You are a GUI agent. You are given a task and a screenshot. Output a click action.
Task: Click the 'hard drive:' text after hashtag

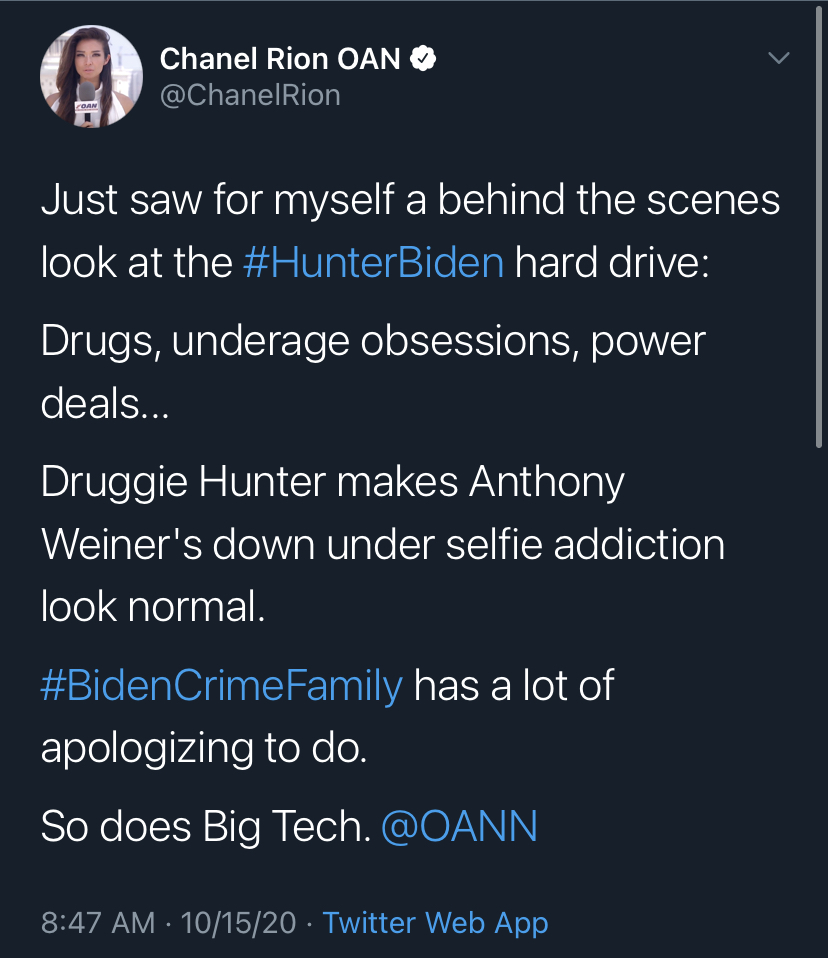[x=612, y=263]
